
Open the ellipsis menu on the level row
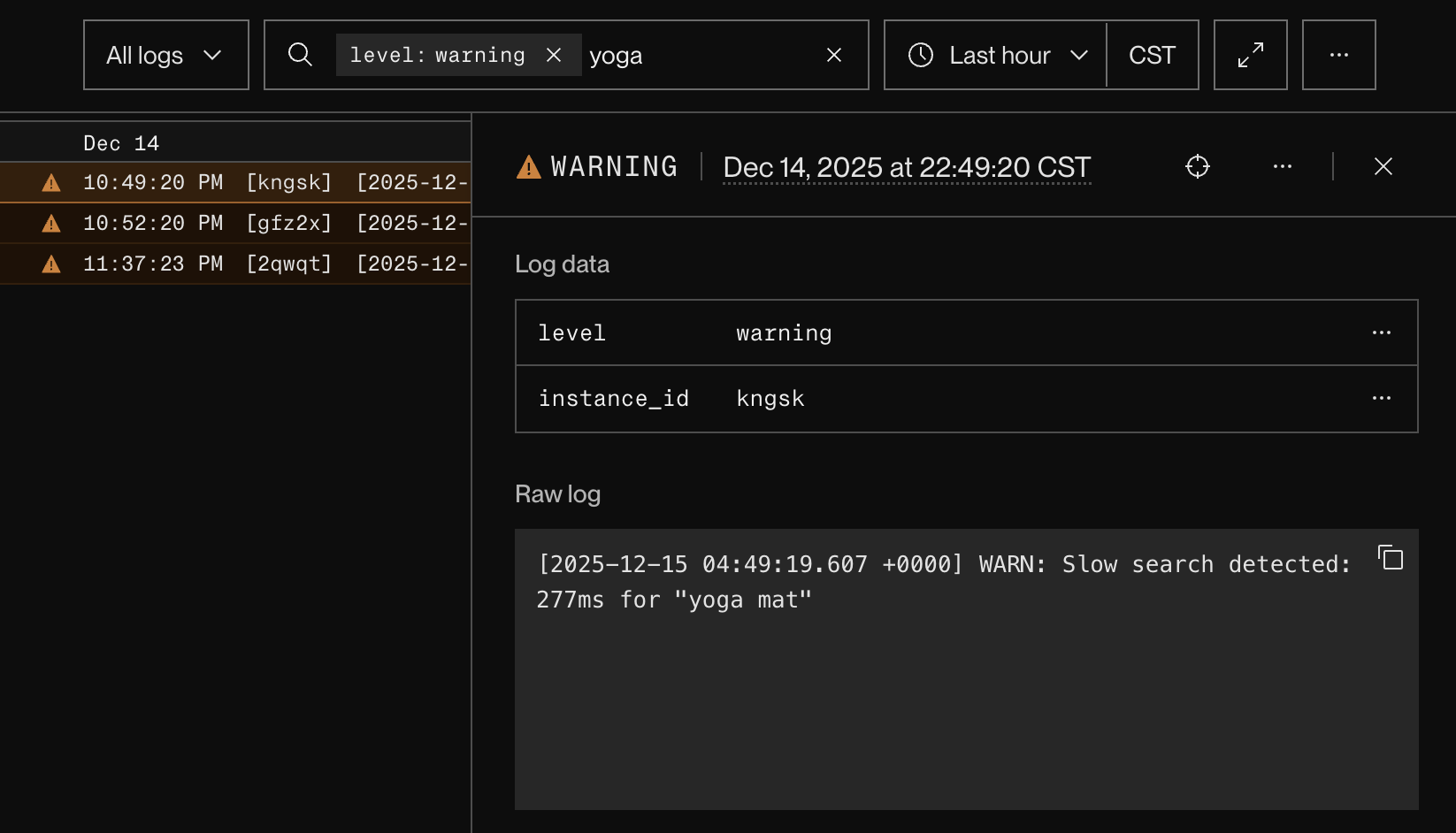[x=1382, y=332]
